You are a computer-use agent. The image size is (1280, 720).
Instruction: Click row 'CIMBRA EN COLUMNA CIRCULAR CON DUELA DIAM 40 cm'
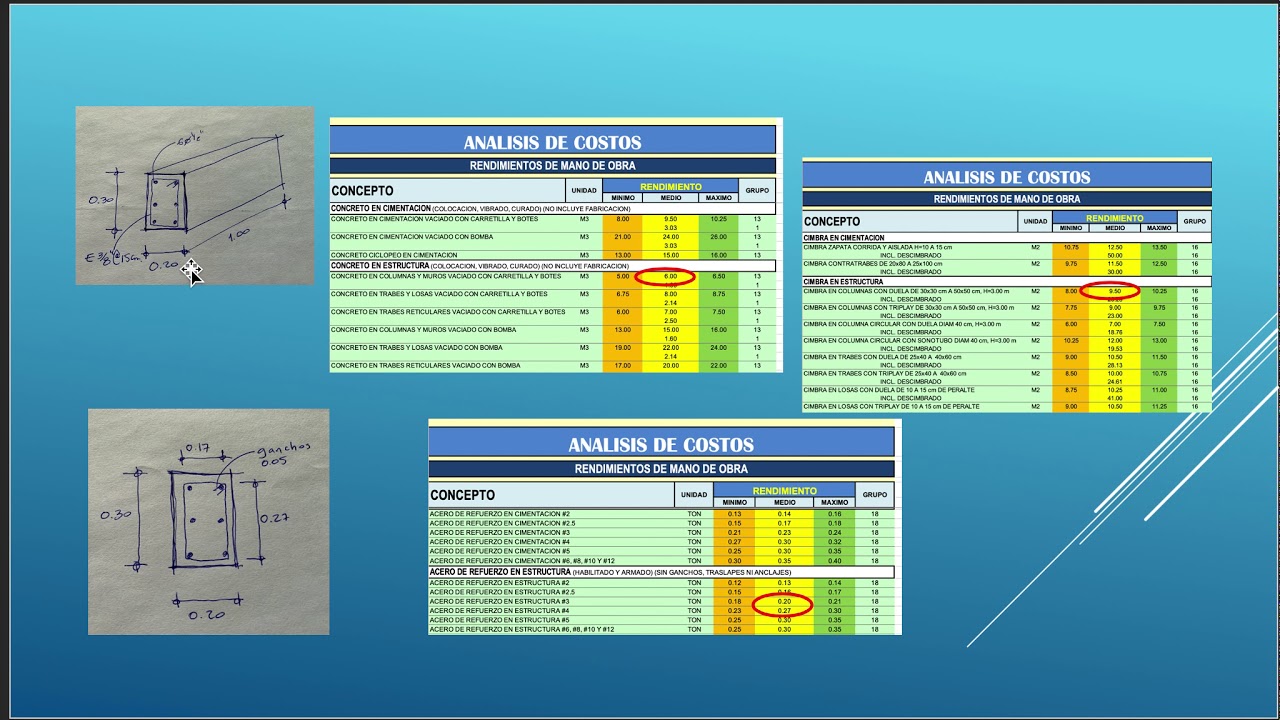point(1007,324)
